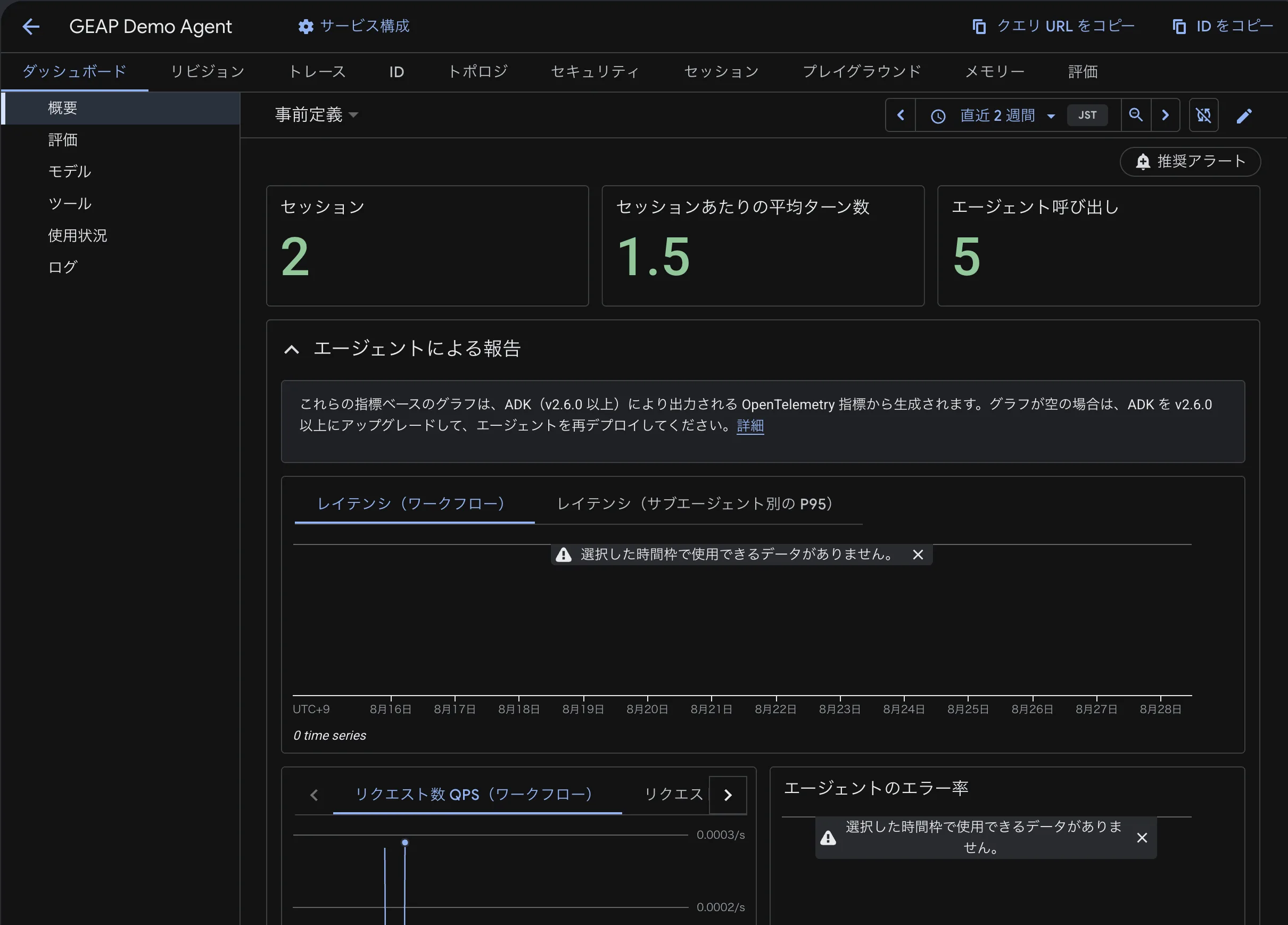1288x925 pixels.
Task: Open the トポロジ tab
Action: click(477, 71)
